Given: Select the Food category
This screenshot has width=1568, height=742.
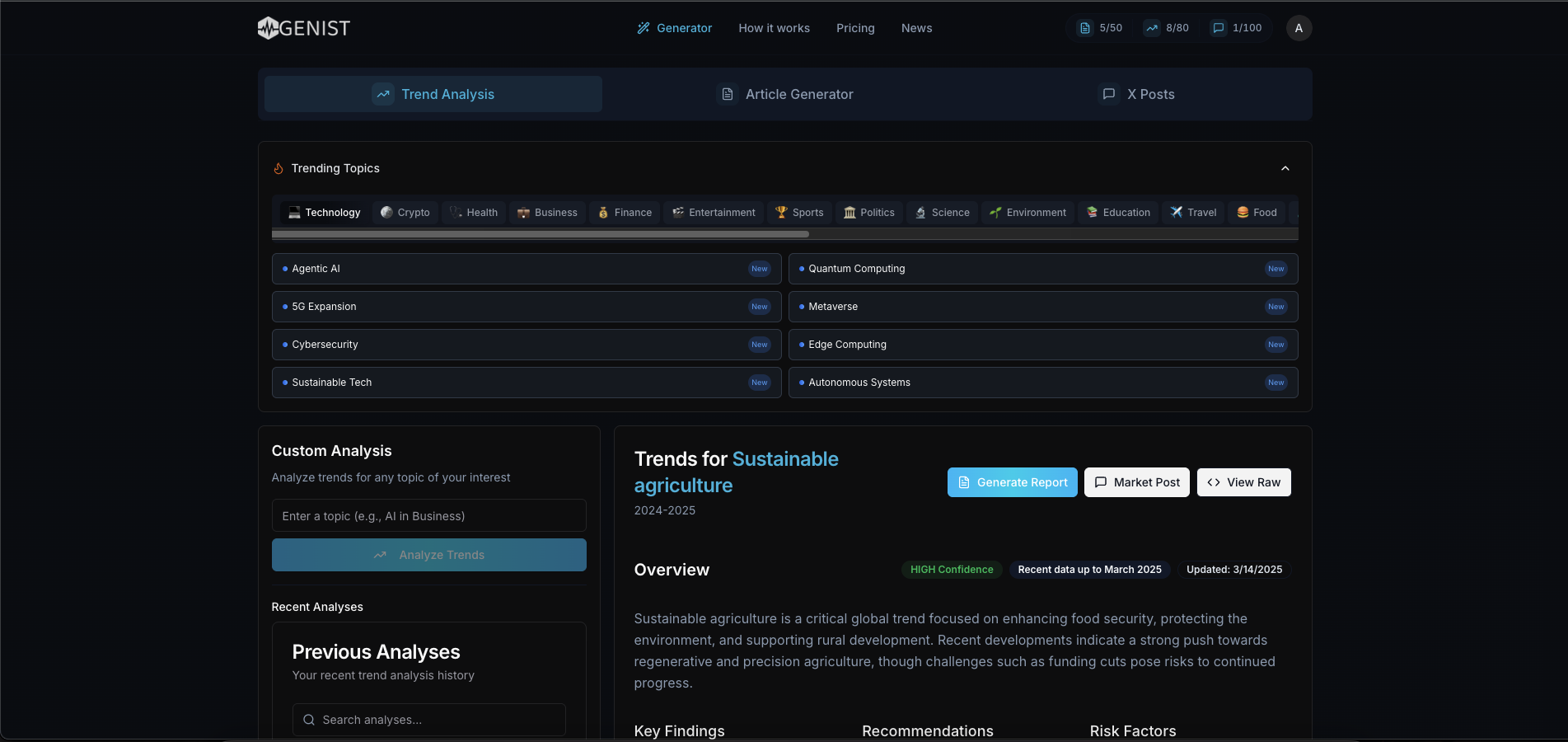Looking at the screenshot, I should coord(1257,213).
